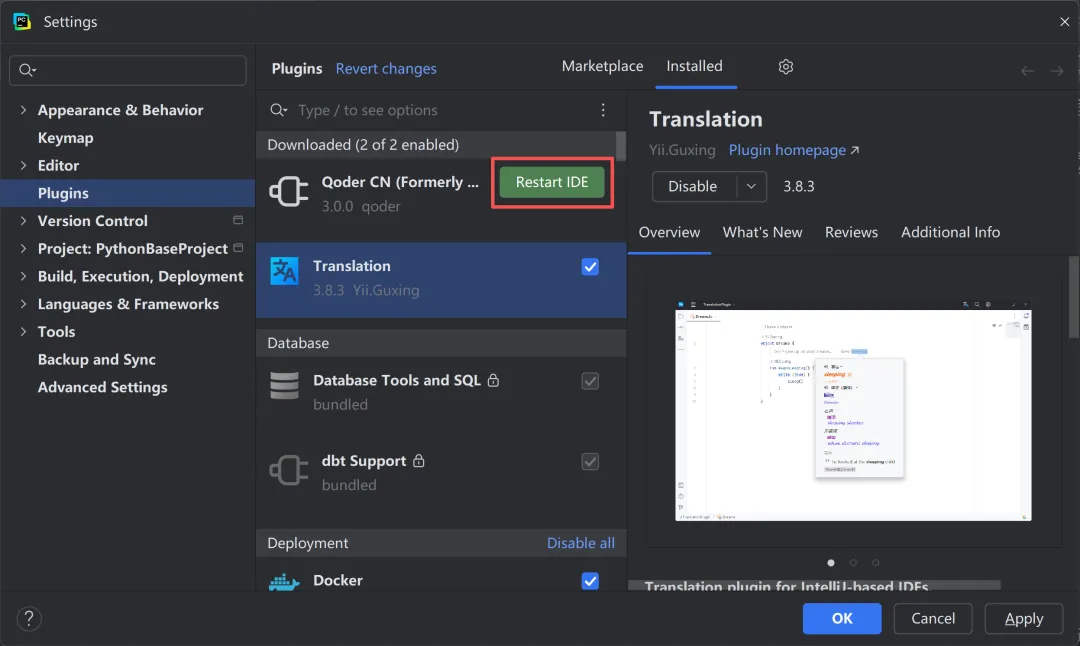Select the second screenshot carousel dot
This screenshot has height=646, width=1080.
coord(853,563)
